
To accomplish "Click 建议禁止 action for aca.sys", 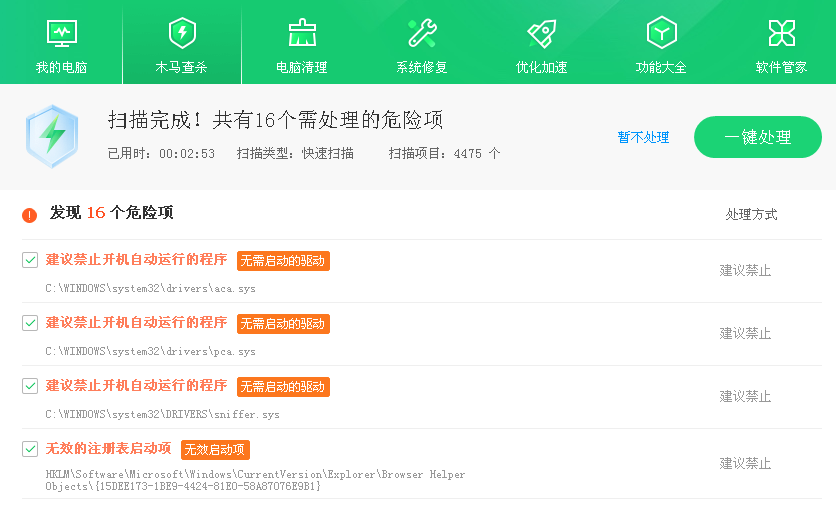I will point(745,271).
